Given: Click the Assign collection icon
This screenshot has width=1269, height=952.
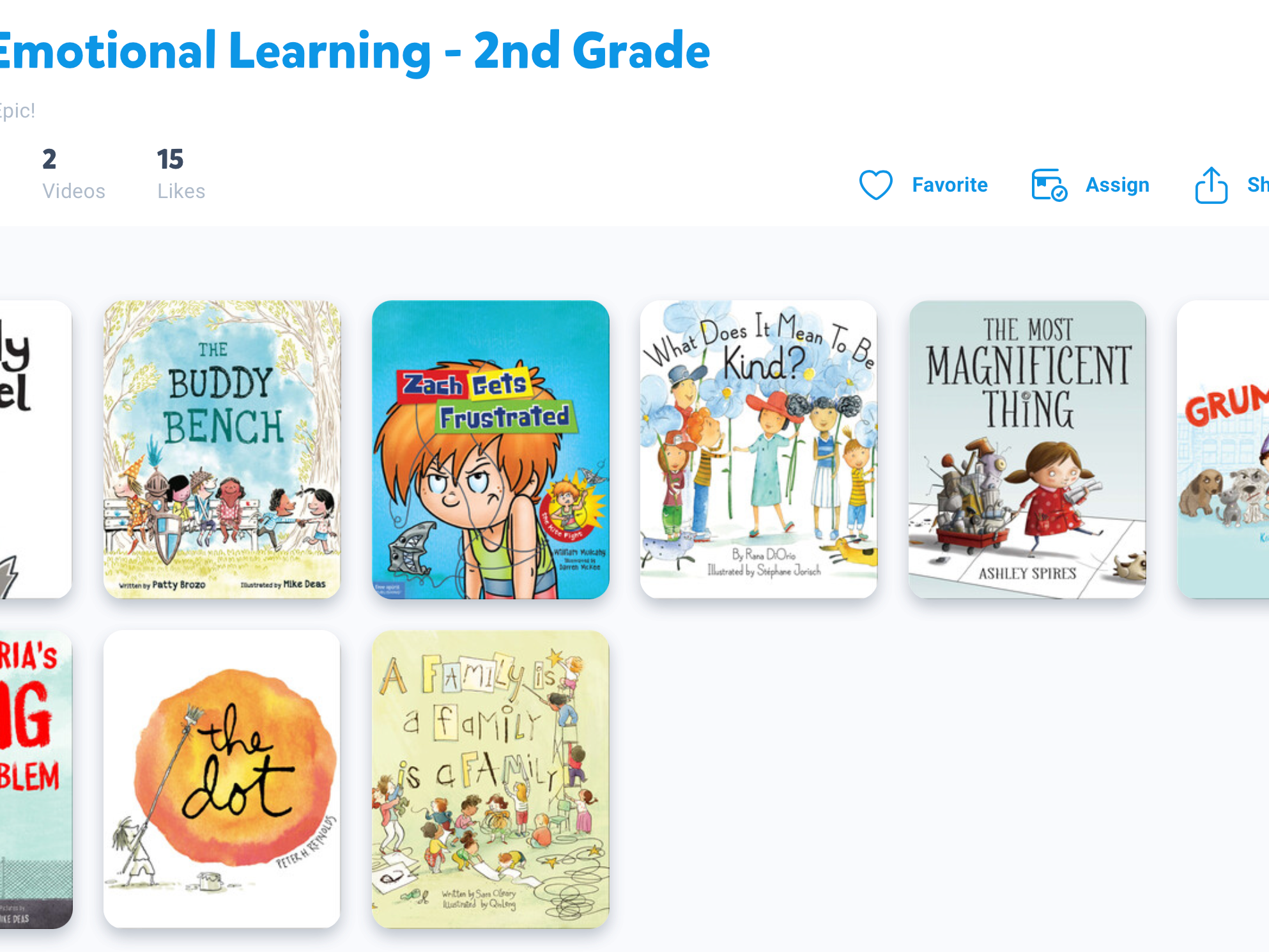Looking at the screenshot, I should click(1049, 185).
